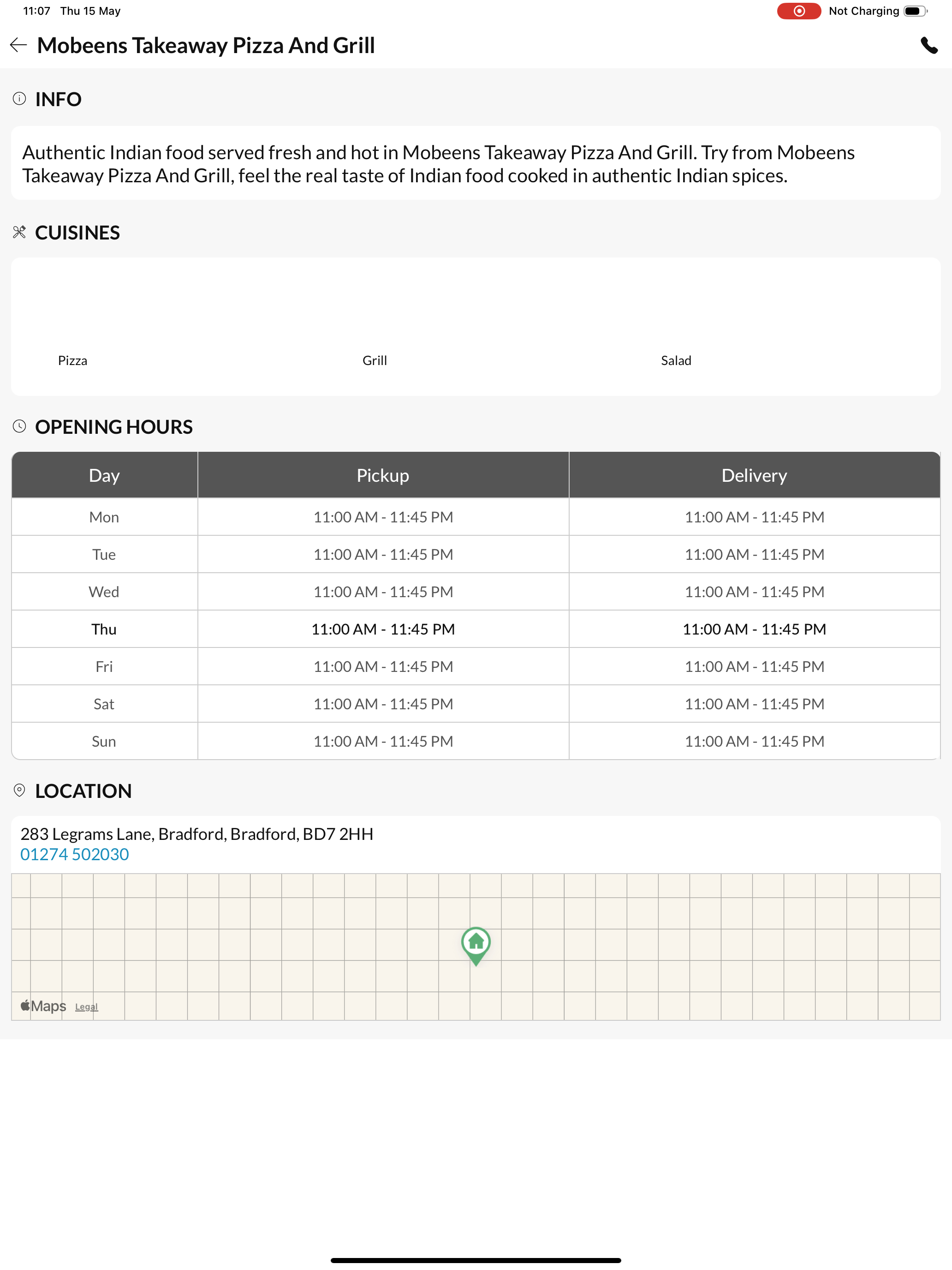
Task: Tap the Not Charging status text
Action: pyautogui.click(x=863, y=11)
